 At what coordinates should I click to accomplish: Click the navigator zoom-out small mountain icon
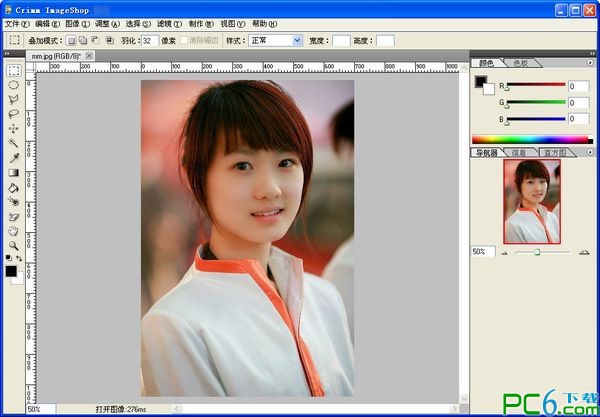tap(504, 253)
